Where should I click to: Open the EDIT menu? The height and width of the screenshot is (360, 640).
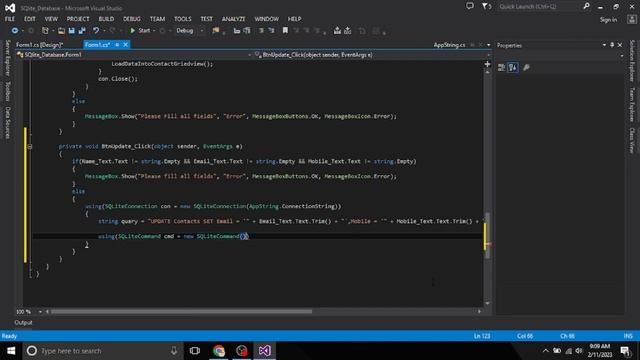(29, 19)
